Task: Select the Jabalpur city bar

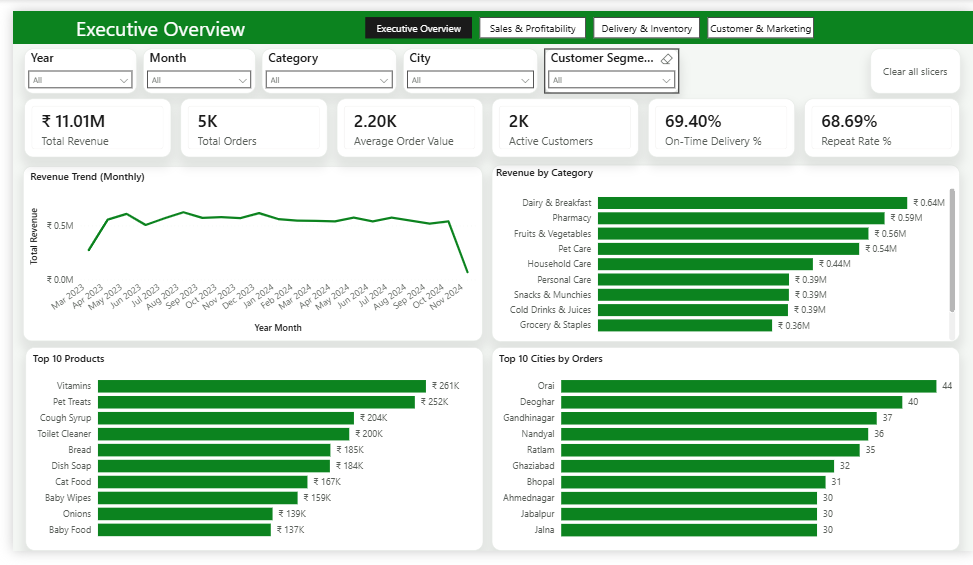Action: tap(689, 514)
